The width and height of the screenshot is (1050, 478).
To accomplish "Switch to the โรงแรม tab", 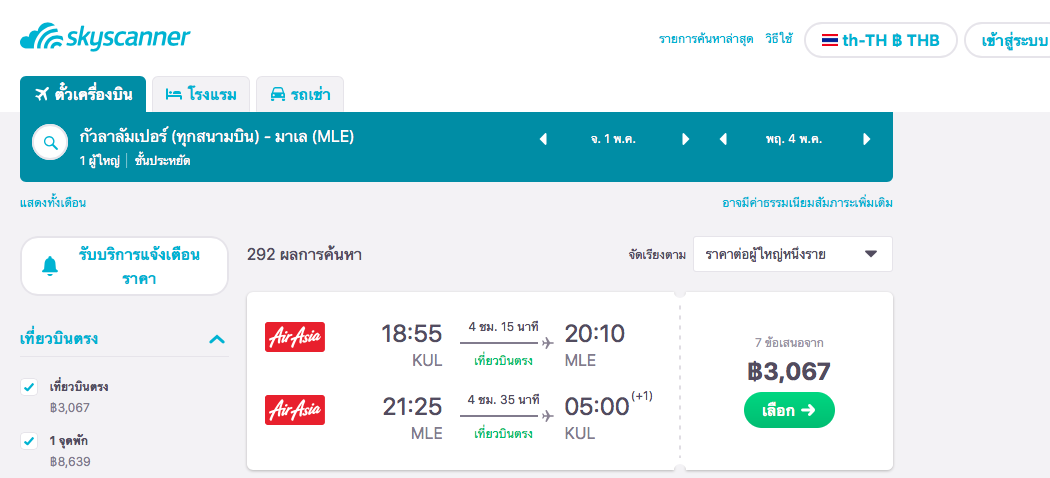I will click(201, 95).
